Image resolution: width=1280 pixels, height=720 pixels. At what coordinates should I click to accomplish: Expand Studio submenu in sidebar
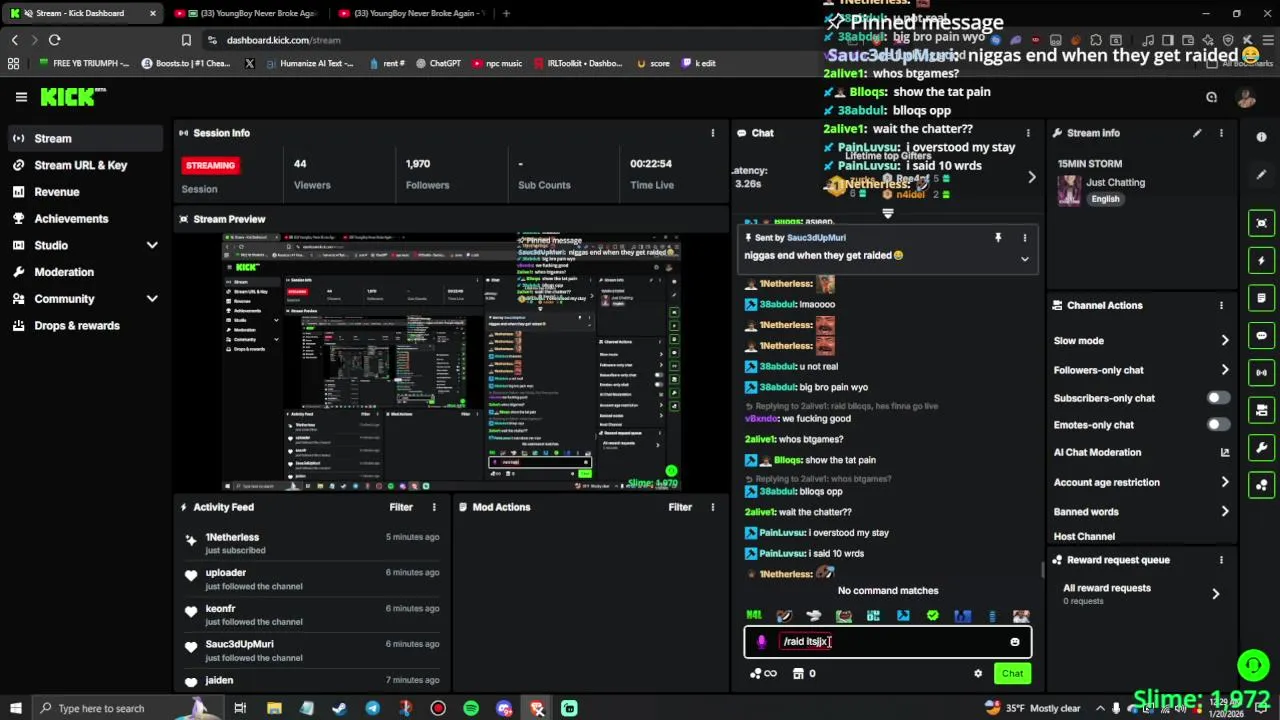tap(152, 245)
